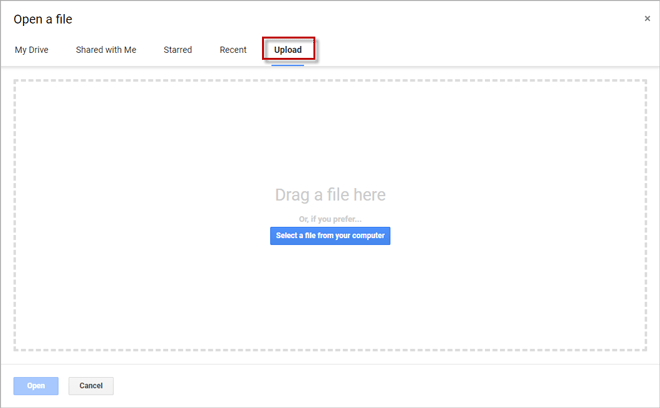Click the Open button
This screenshot has height=408, width=660.
pyautogui.click(x=36, y=386)
